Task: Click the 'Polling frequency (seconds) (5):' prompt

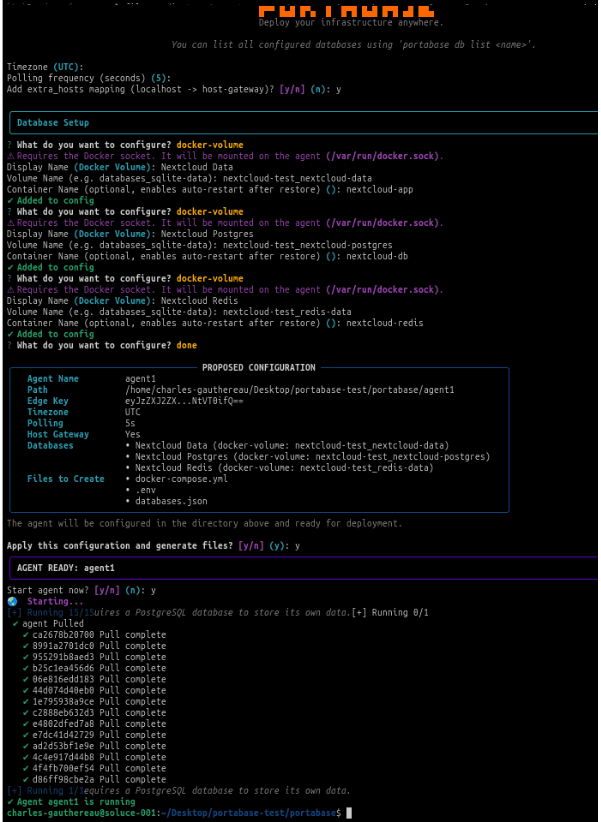Action: point(89,78)
